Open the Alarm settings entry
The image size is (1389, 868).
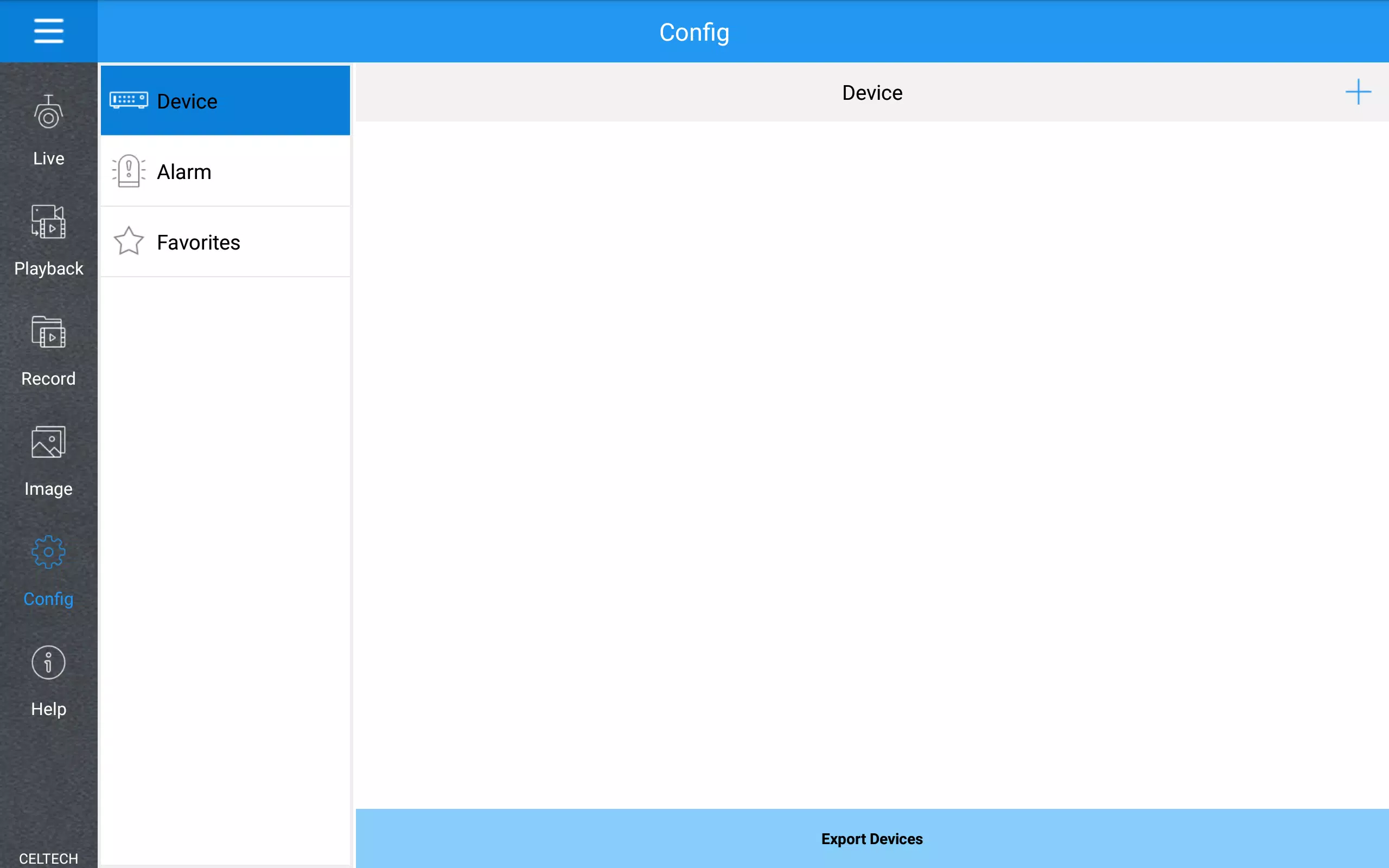(225, 171)
